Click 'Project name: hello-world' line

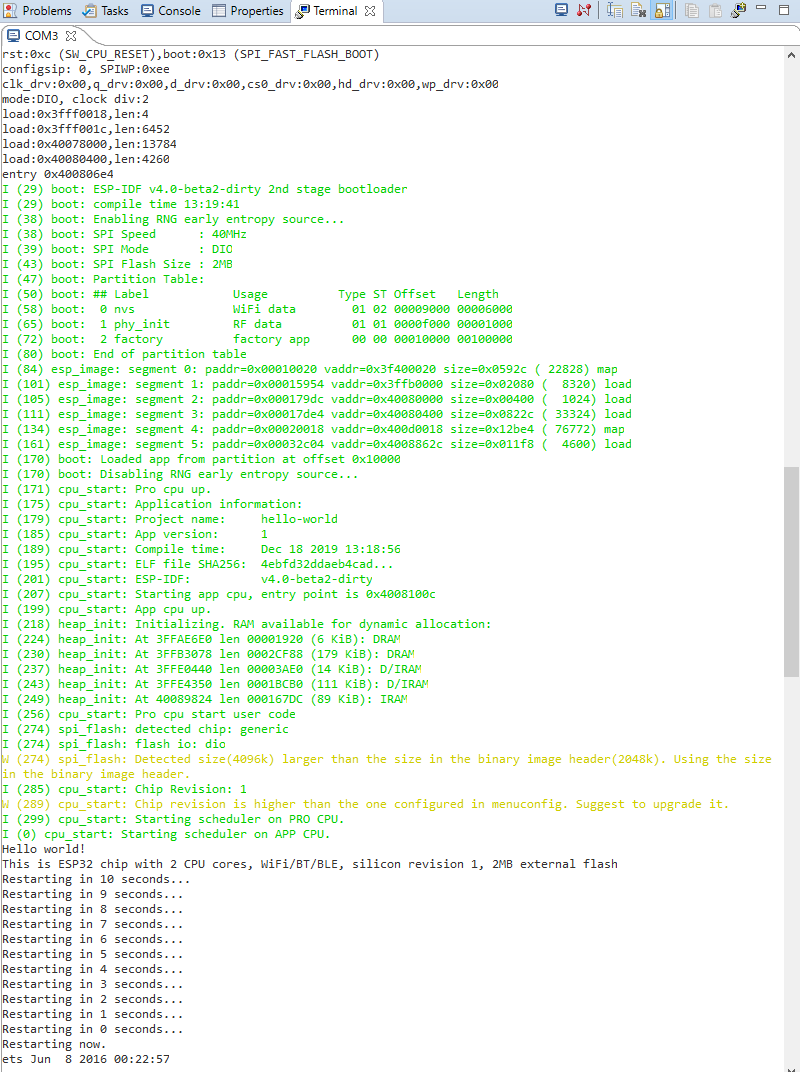coord(170,520)
